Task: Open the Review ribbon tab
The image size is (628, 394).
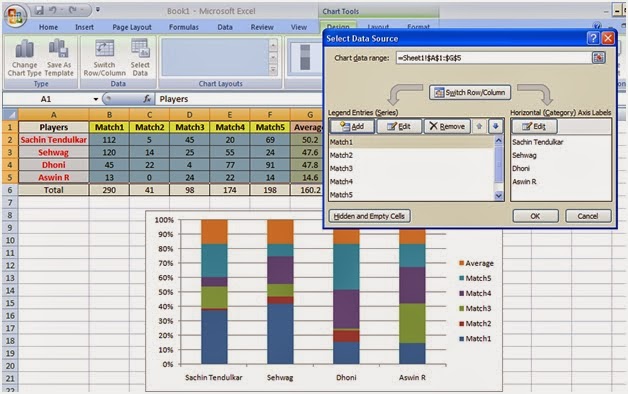Action: (x=262, y=27)
